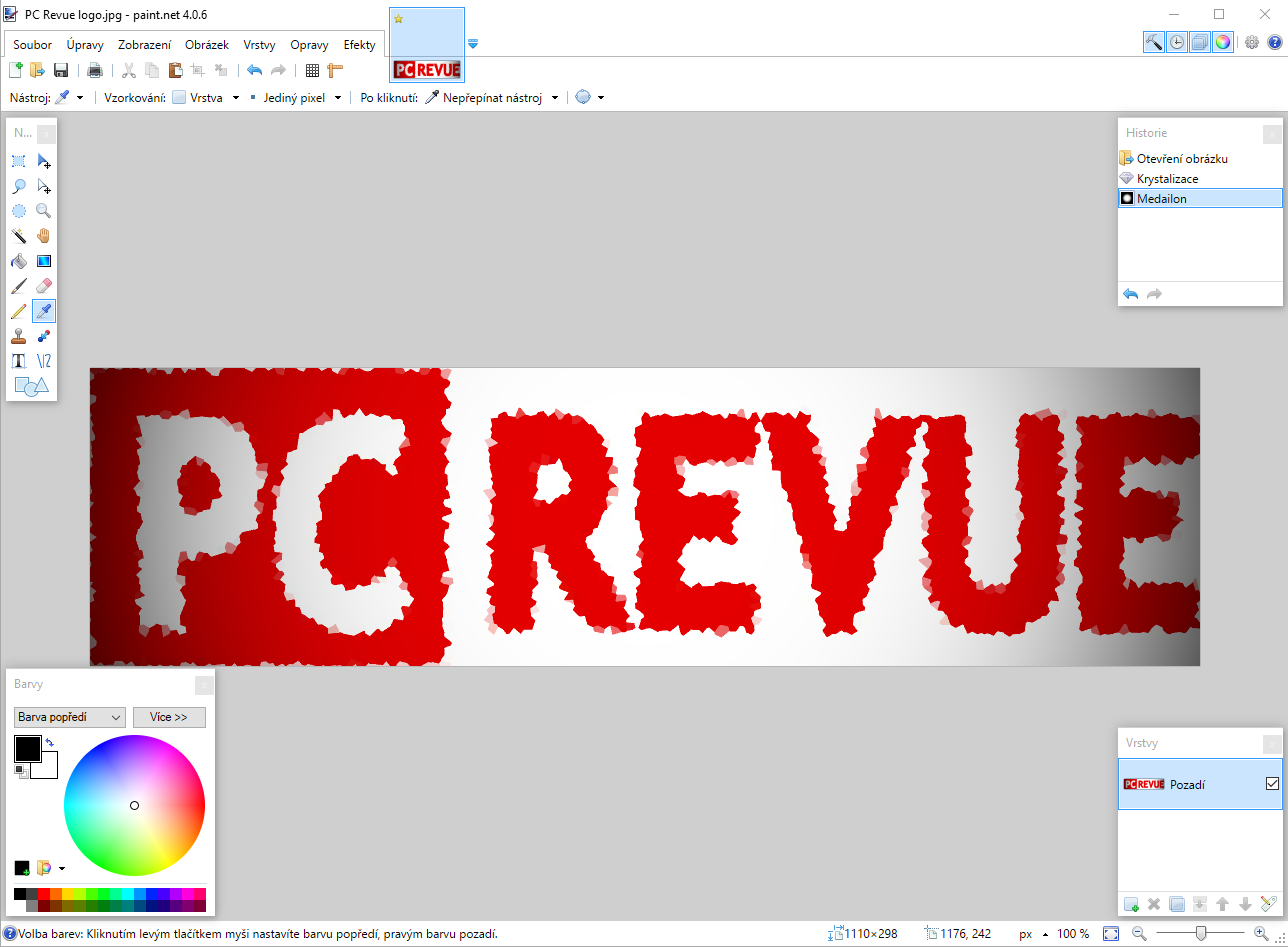Toggle visibility of the Pozadí layer
The height and width of the screenshot is (947, 1288).
[x=1272, y=784]
